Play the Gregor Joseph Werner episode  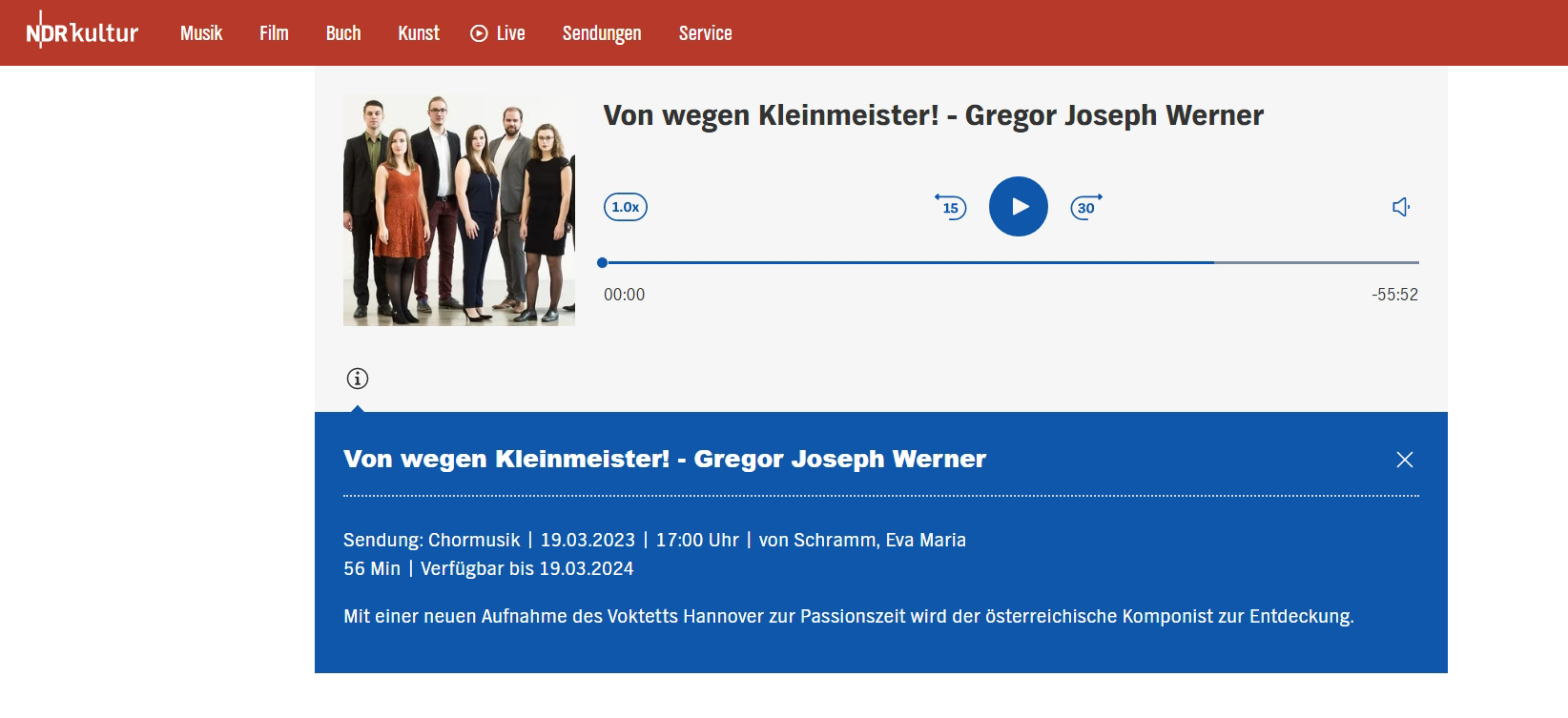click(1018, 207)
